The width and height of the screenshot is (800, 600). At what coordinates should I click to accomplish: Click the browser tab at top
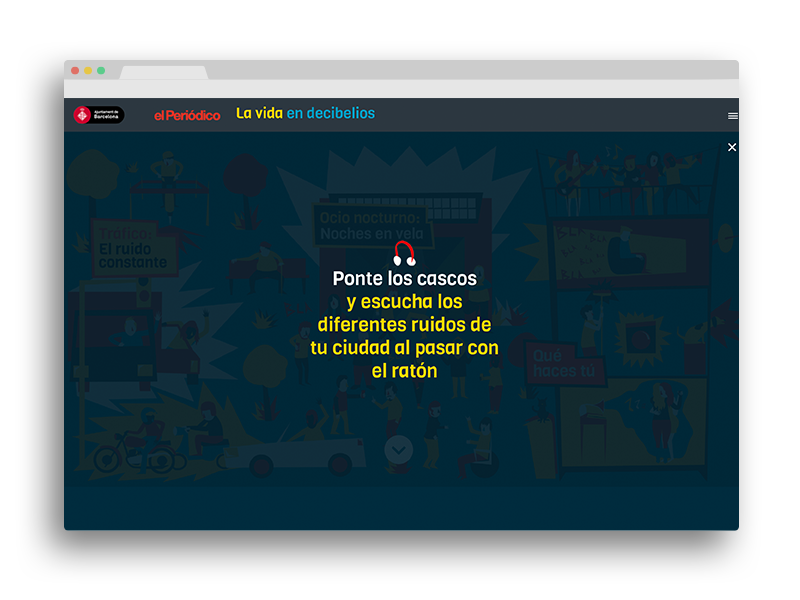(164, 72)
